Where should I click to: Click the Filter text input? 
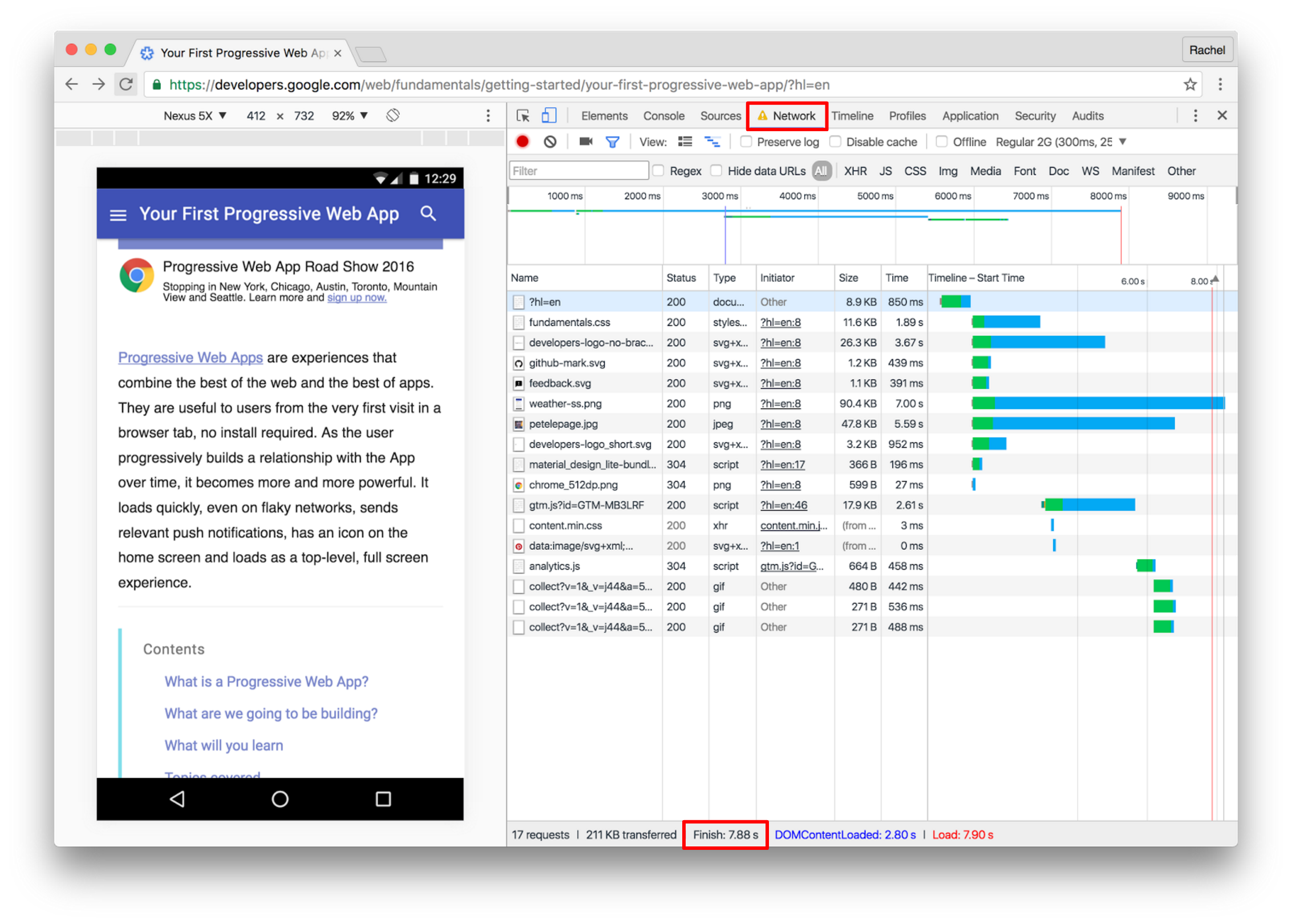point(578,171)
